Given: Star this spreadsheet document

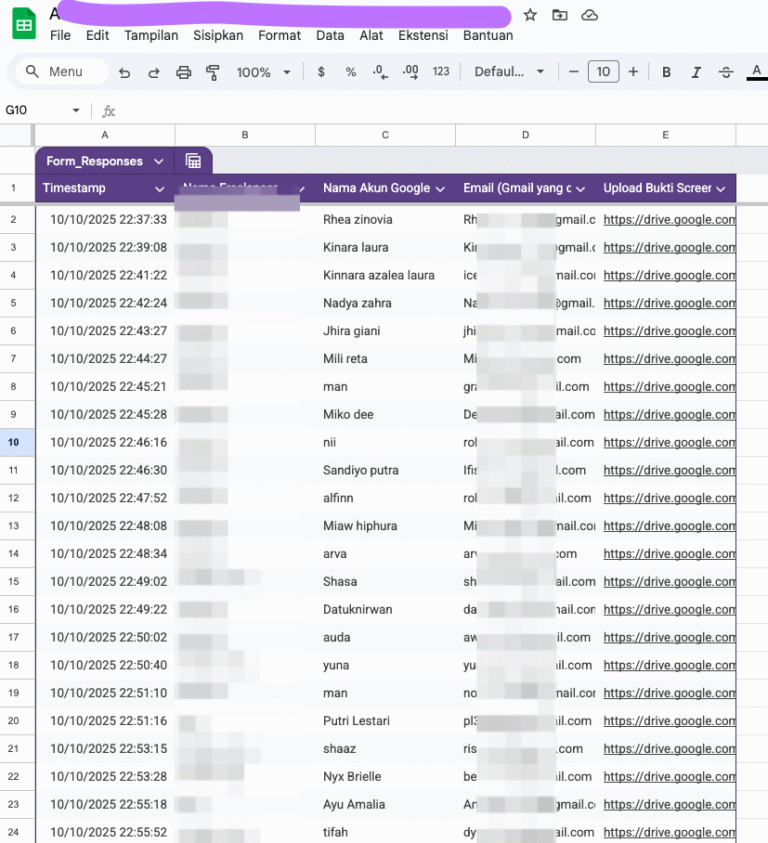Looking at the screenshot, I should point(530,15).
